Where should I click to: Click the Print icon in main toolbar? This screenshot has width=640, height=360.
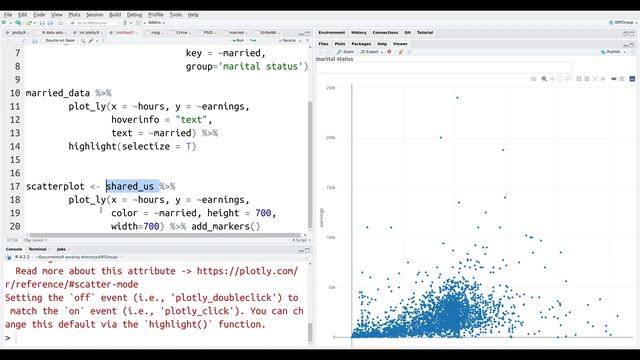click(61, 23)
